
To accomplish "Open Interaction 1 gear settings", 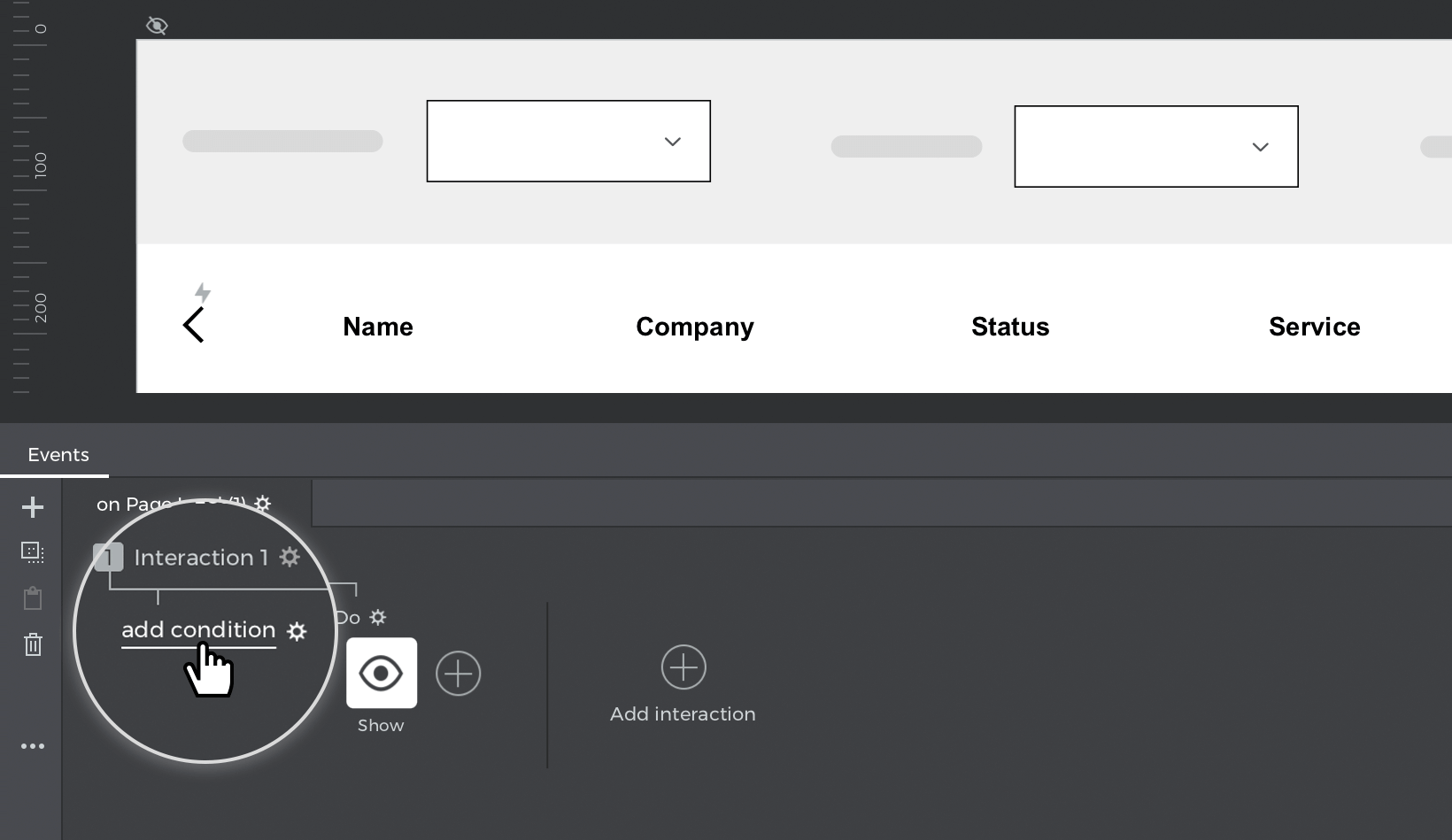I will pyautogui.click(x=290, y=557).
